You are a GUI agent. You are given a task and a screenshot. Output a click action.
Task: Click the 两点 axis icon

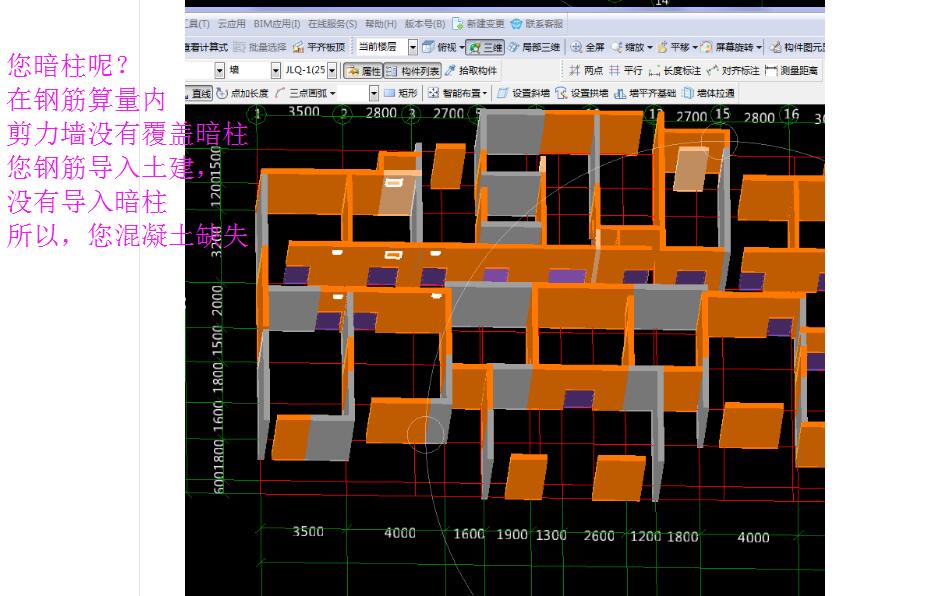575,70
